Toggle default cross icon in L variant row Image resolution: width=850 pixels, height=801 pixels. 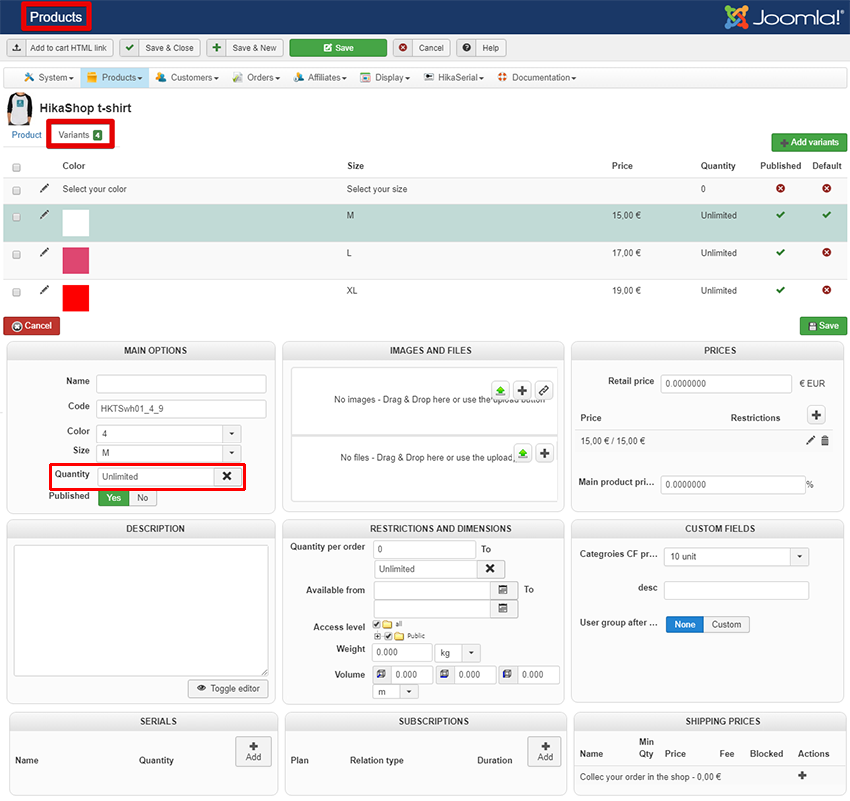(826, 252)
